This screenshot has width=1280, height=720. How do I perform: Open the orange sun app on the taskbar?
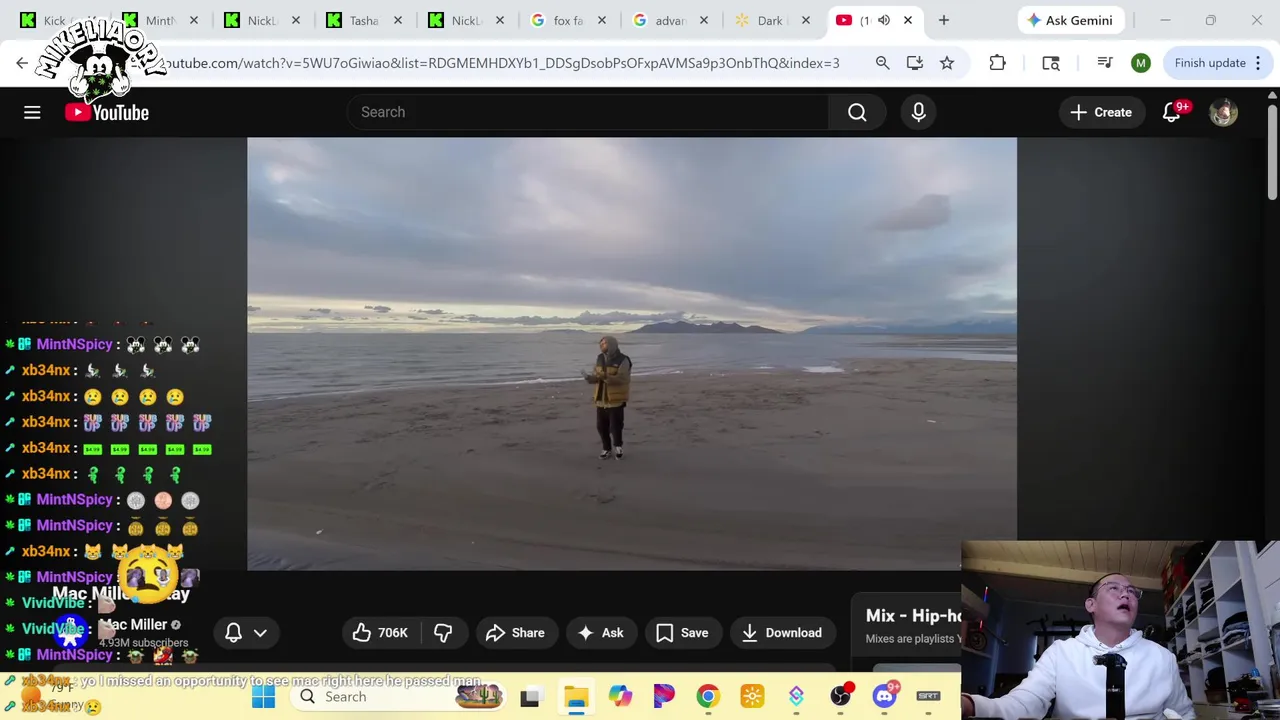pyautogui.click(x=752, y=697)
